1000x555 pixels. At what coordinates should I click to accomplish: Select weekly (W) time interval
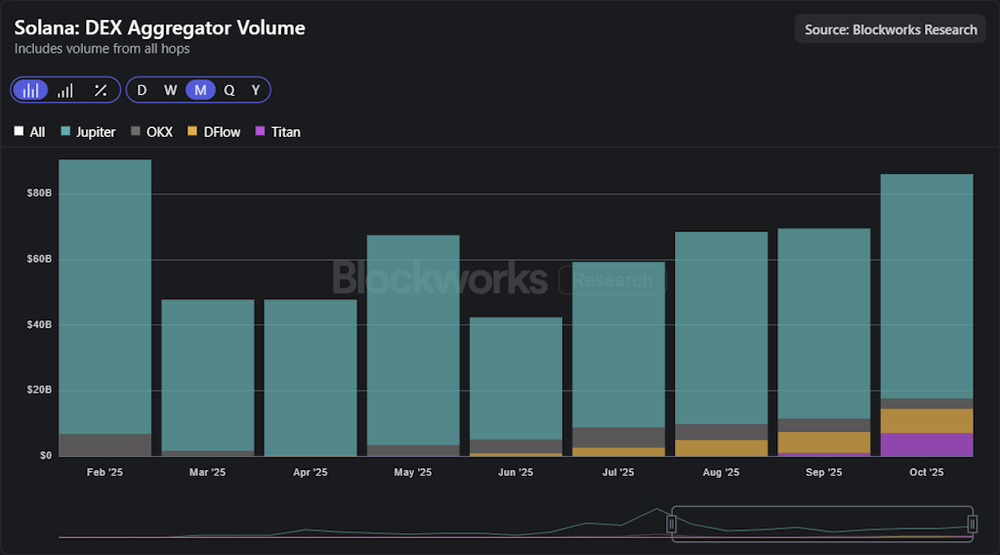pos(171,90)
